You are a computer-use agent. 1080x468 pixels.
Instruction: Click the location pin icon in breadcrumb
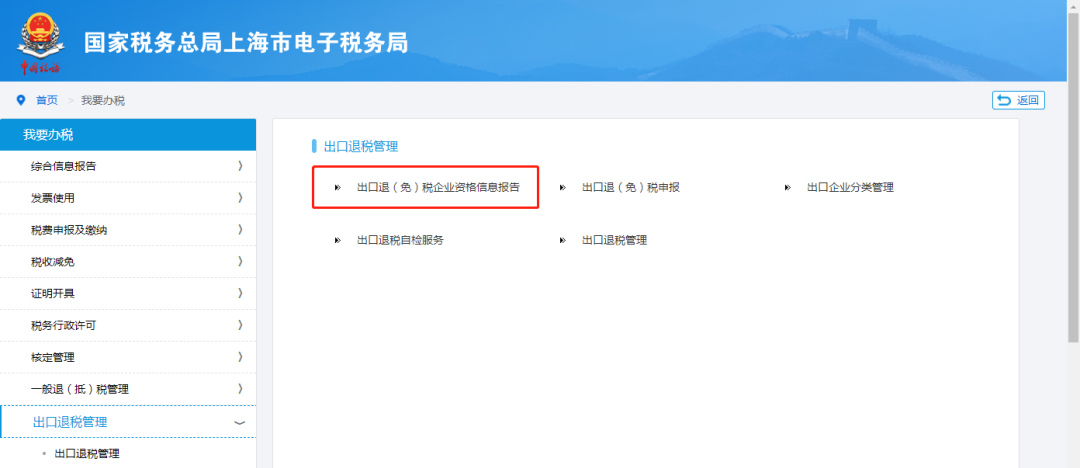pos(21,101)
